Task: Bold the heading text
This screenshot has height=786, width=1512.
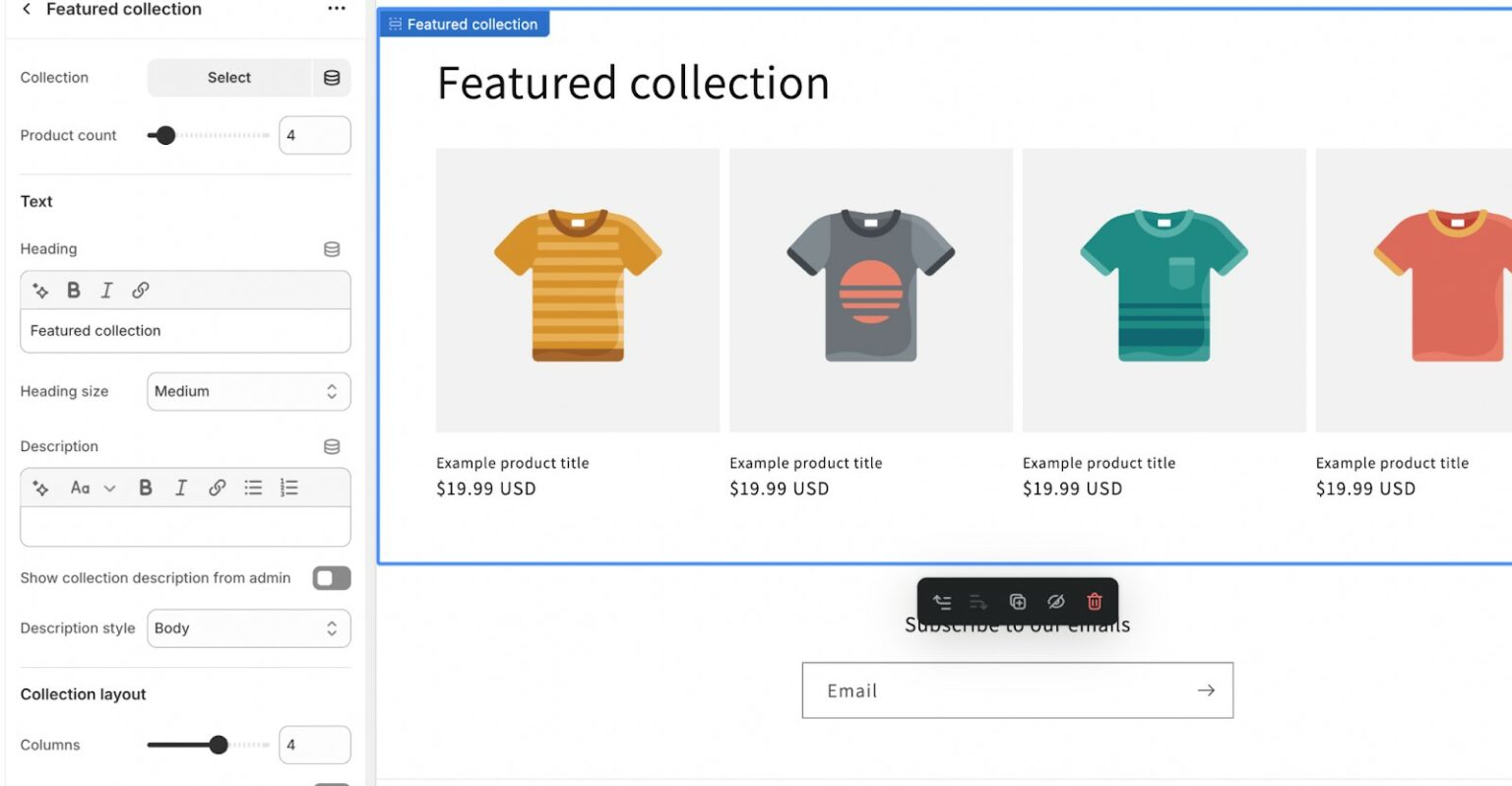Action: 73,290
